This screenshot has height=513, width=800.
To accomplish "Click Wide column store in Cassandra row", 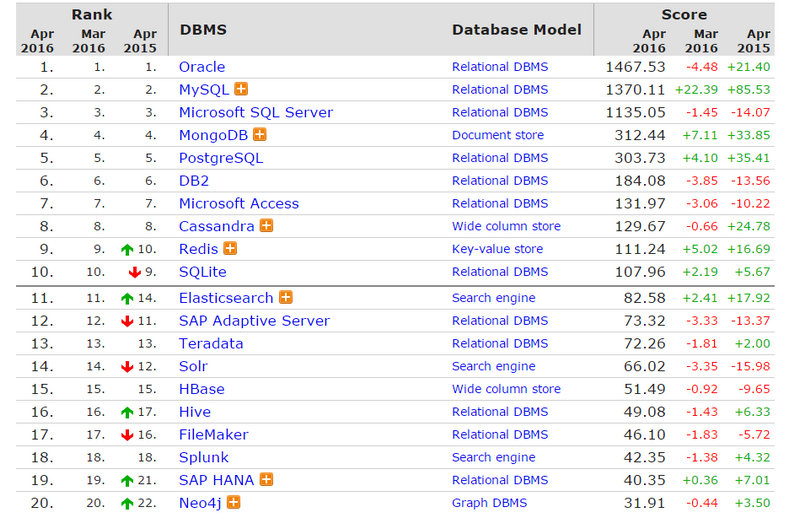I will [506, 226].
